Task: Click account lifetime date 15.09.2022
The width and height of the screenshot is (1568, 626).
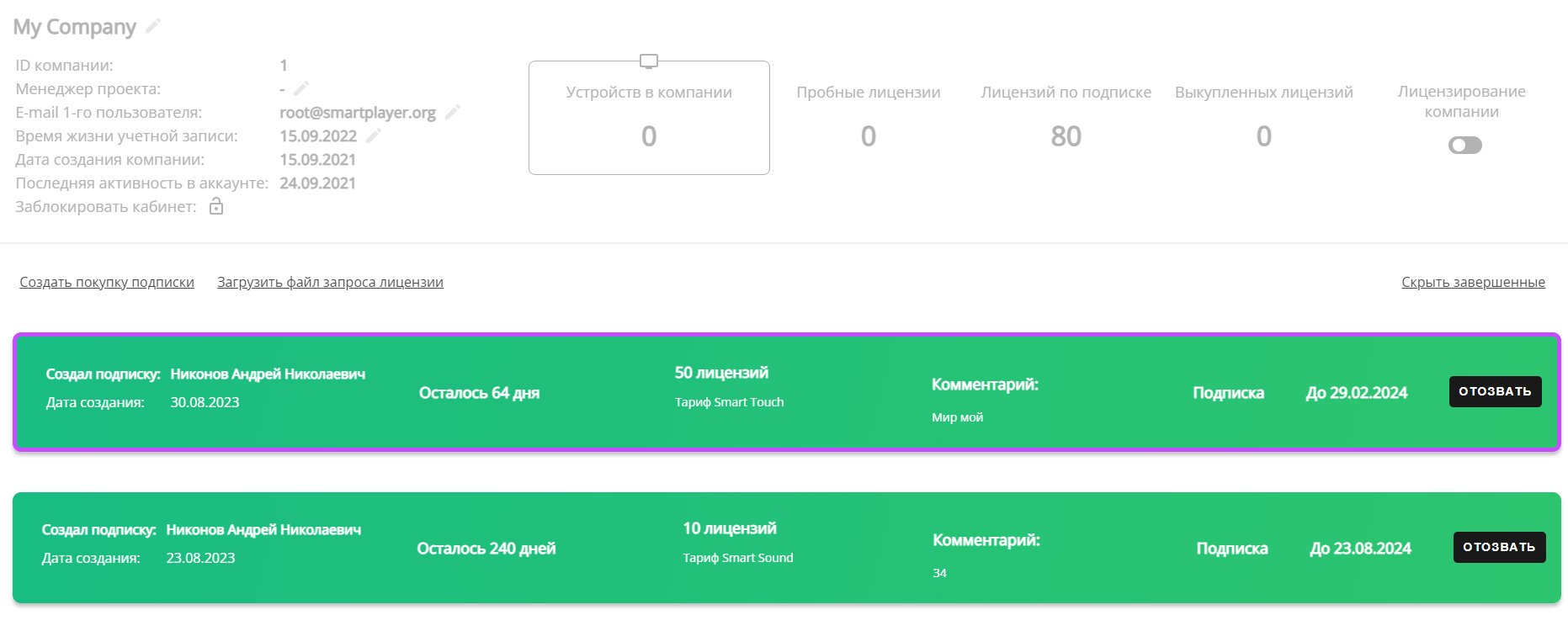Action: 318,135
